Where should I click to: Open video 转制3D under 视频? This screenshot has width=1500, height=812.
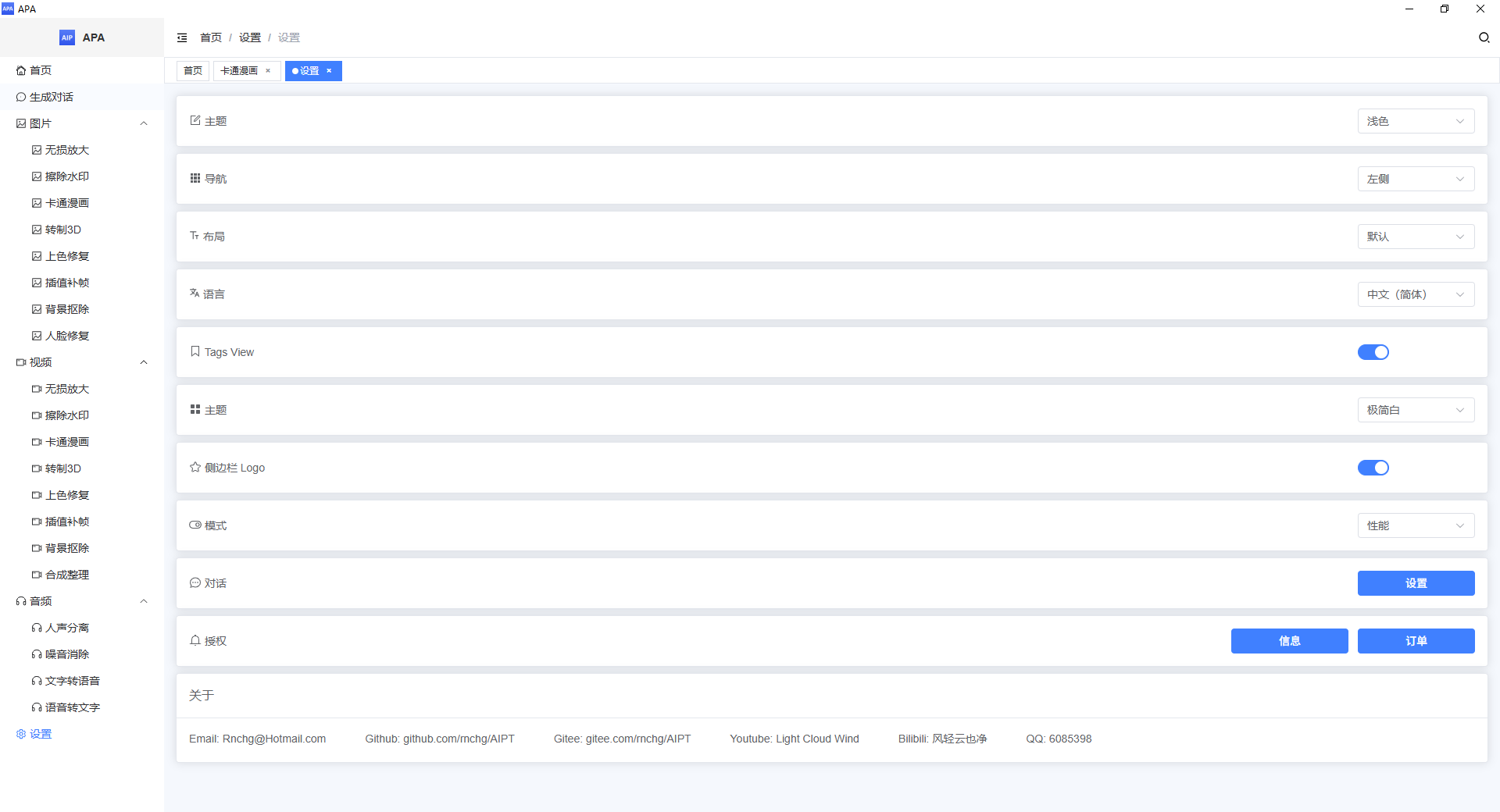tap(82, 468)
